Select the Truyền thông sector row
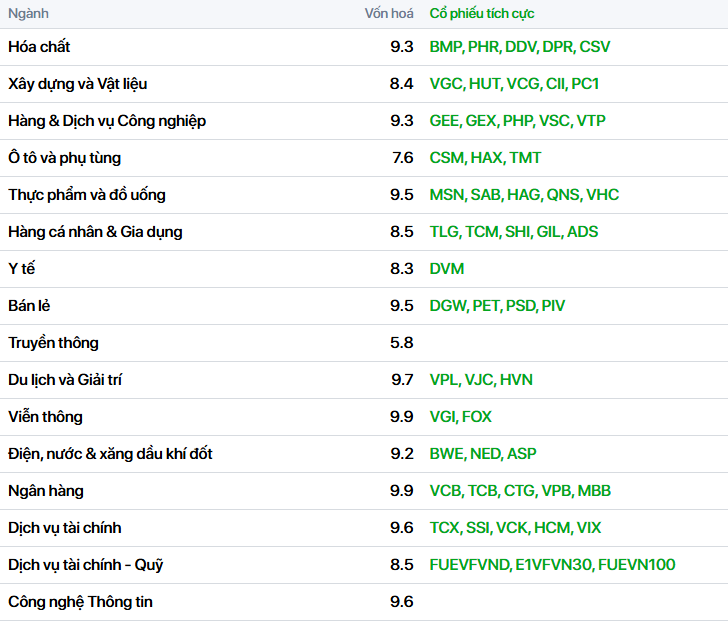 pyautogui.click(x=53, y=343)
